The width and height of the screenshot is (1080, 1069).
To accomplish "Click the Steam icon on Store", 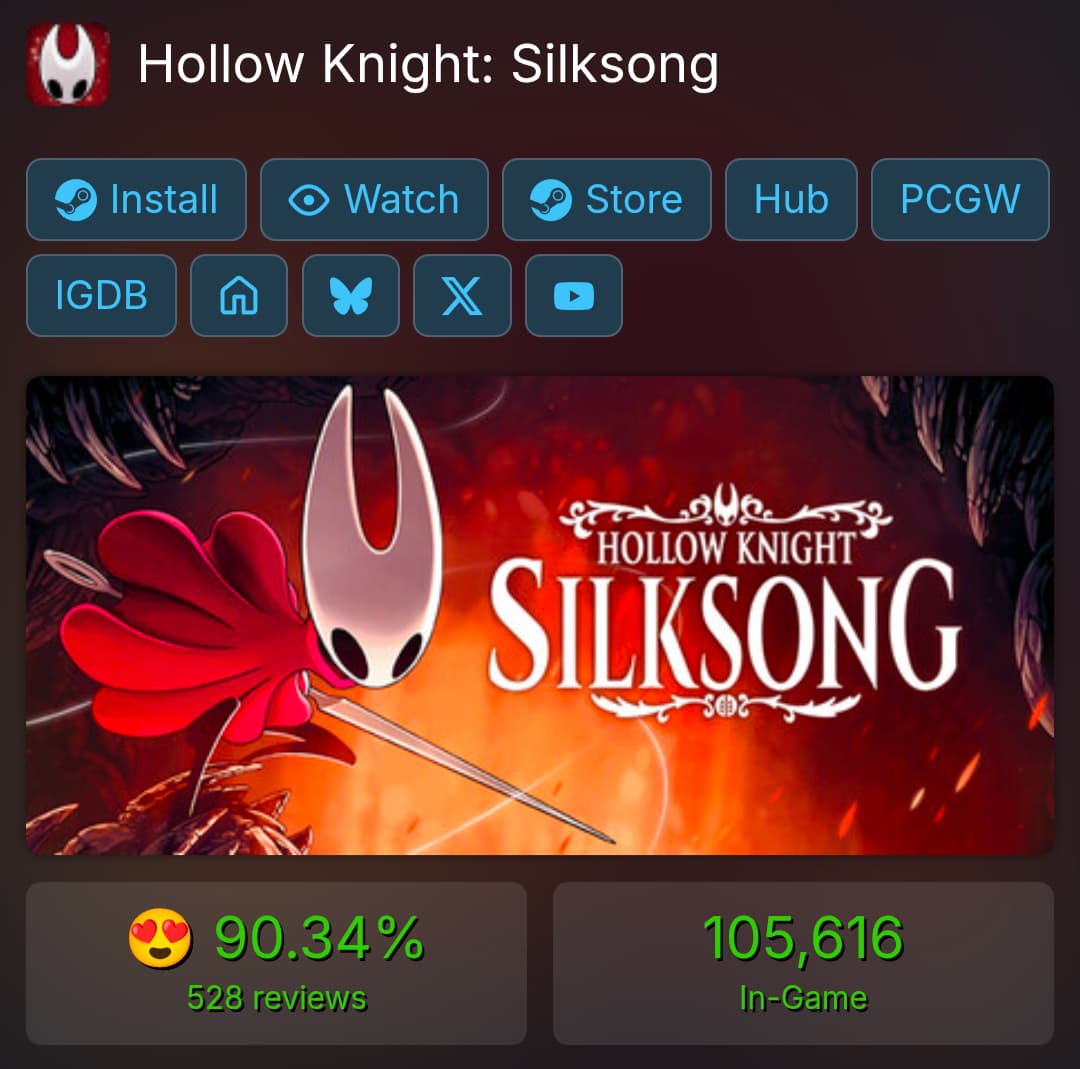I will pyautogui.click(x=550, y=200).
